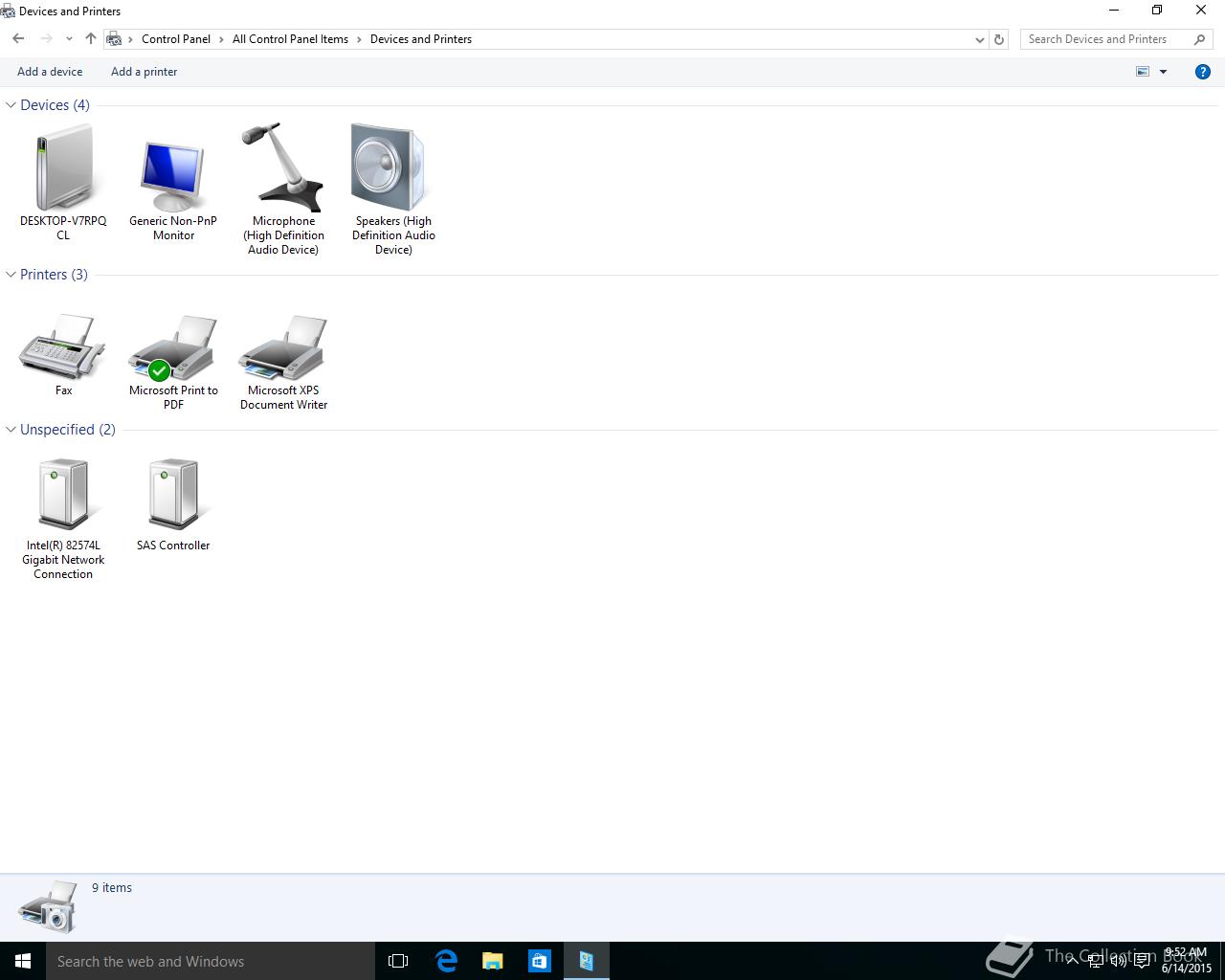Refresh the Devices and Printers view

[999, 39]
